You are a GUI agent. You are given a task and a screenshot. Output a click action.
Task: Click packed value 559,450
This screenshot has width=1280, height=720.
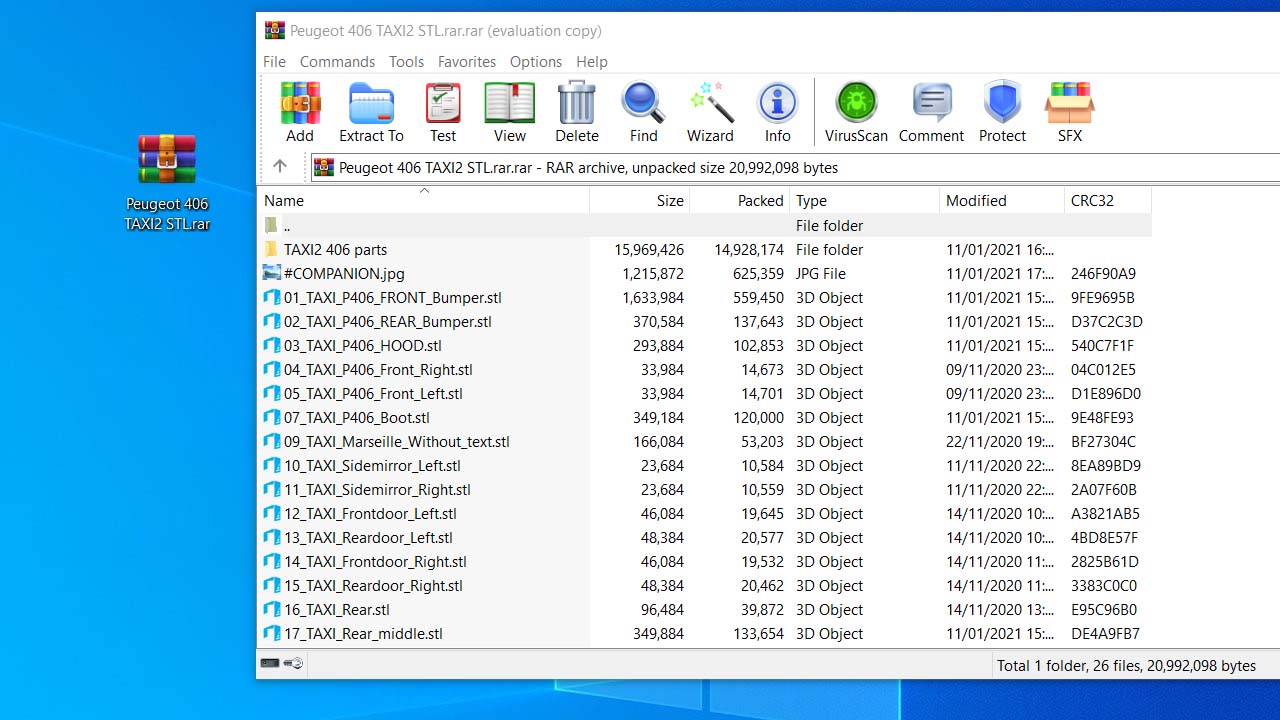click(757, 297)
